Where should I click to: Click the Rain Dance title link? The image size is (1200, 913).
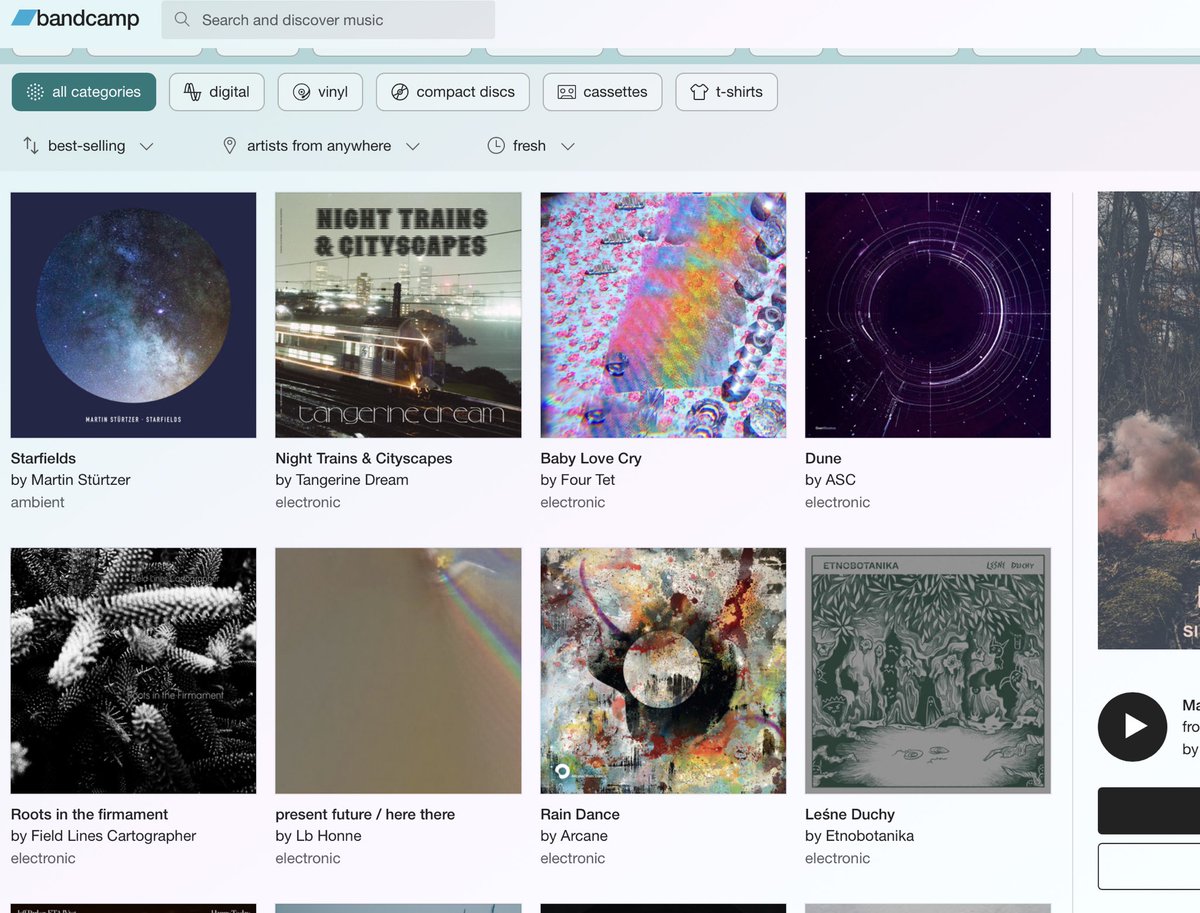pyautogui.click(x=580, y=814)
